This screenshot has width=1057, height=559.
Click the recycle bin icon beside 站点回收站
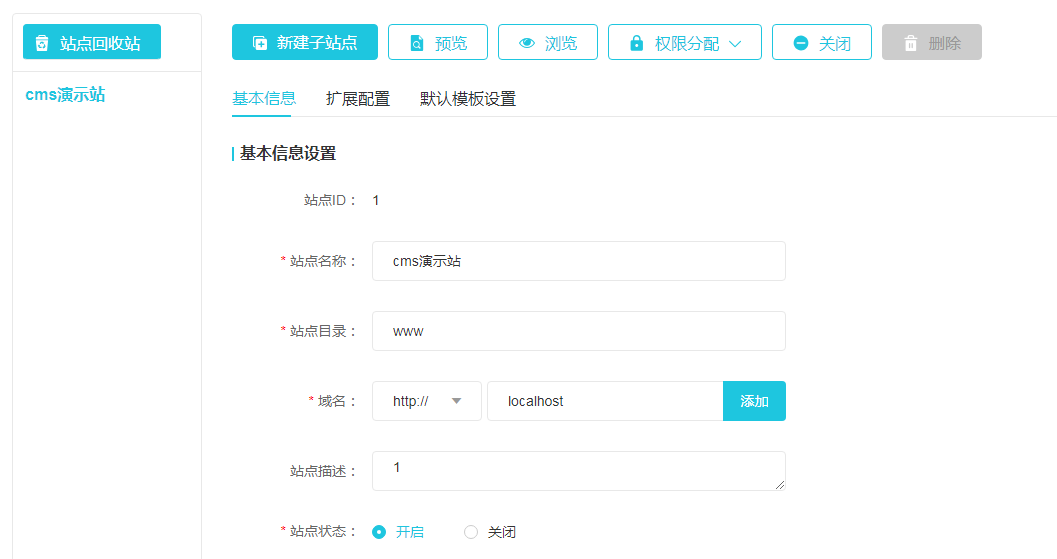pos(42,43)
